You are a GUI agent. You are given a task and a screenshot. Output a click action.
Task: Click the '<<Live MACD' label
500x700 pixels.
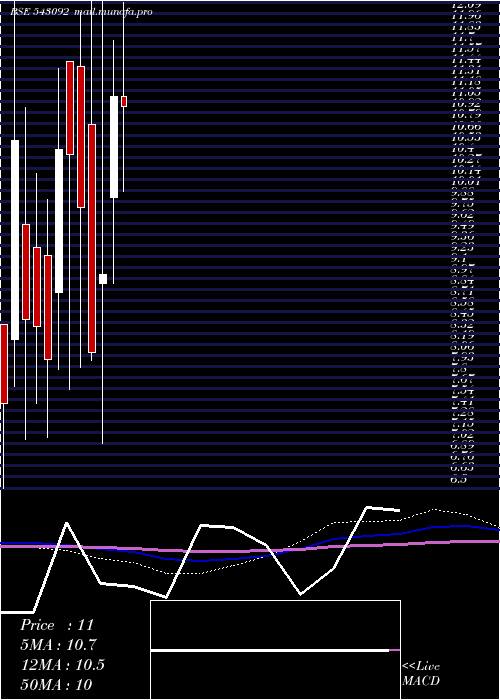coord(421,673)
